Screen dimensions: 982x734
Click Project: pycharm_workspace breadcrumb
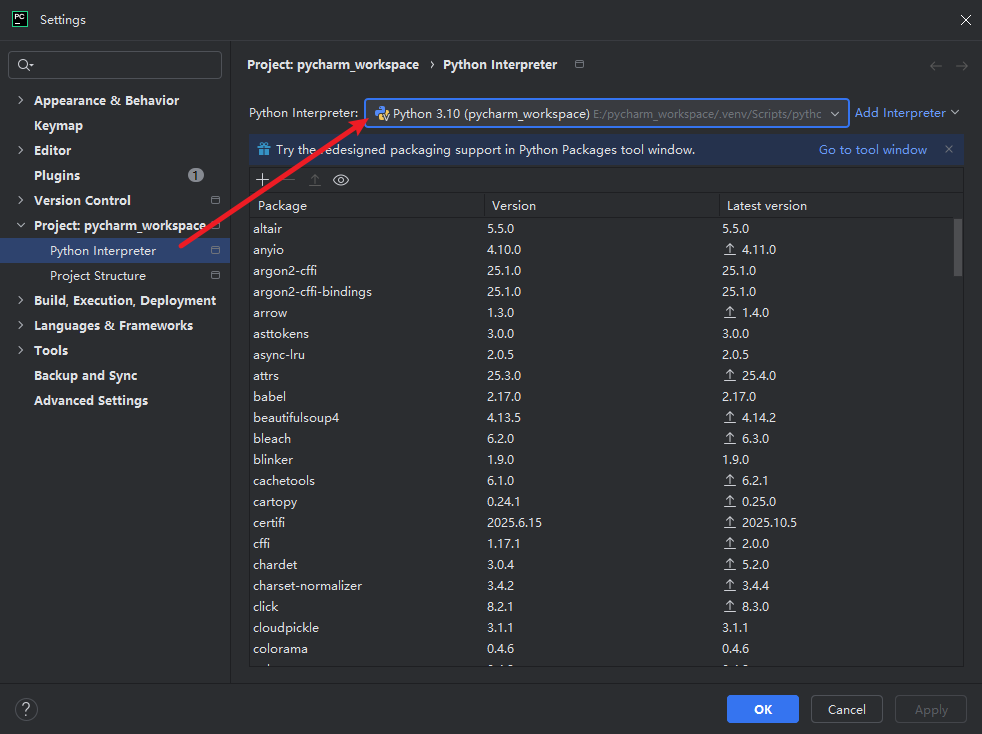[x=333, y=65]
